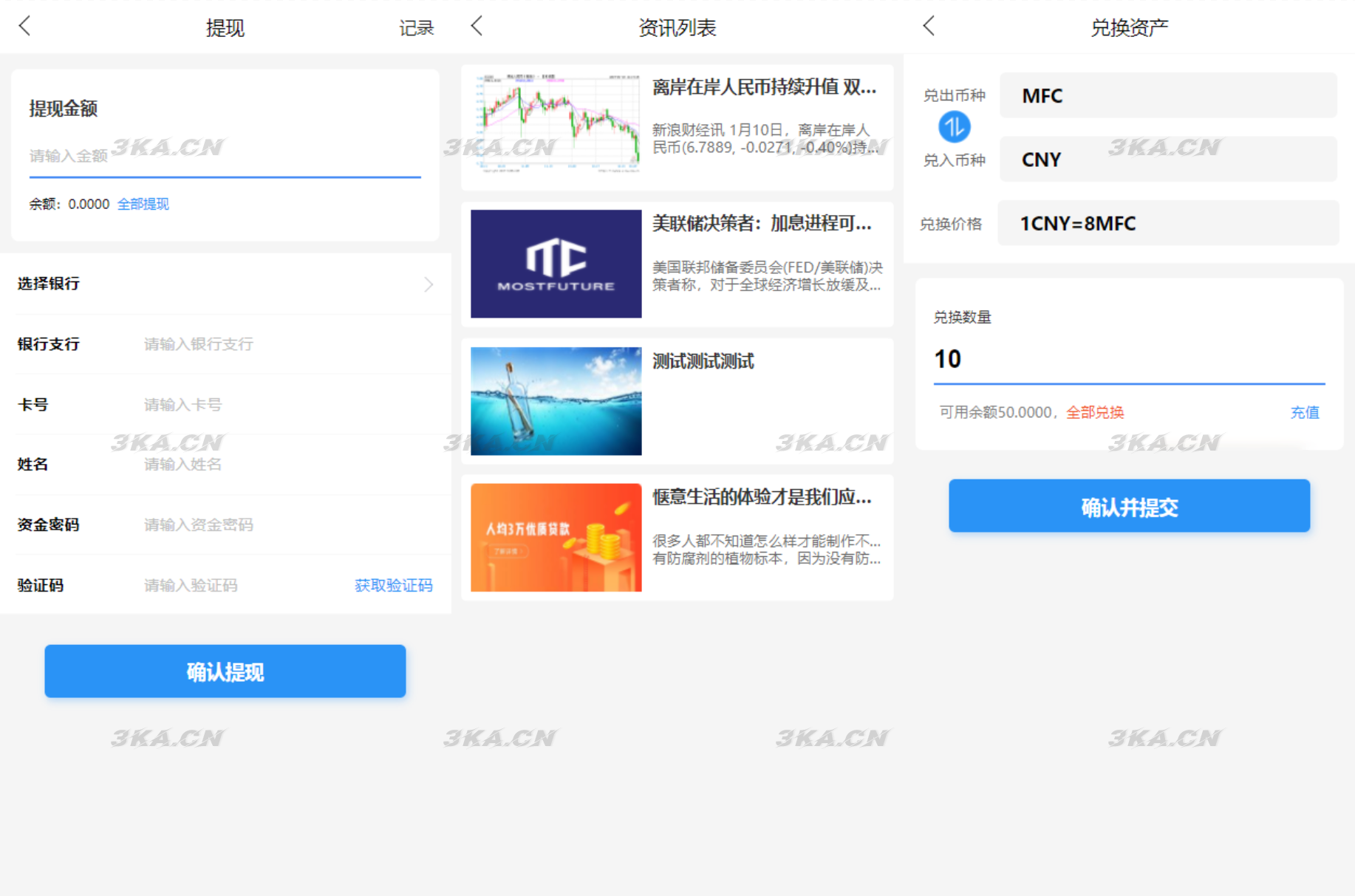Switch to the 记录 tab
The image size is (1355, 896).
click(x=417, y=27)
